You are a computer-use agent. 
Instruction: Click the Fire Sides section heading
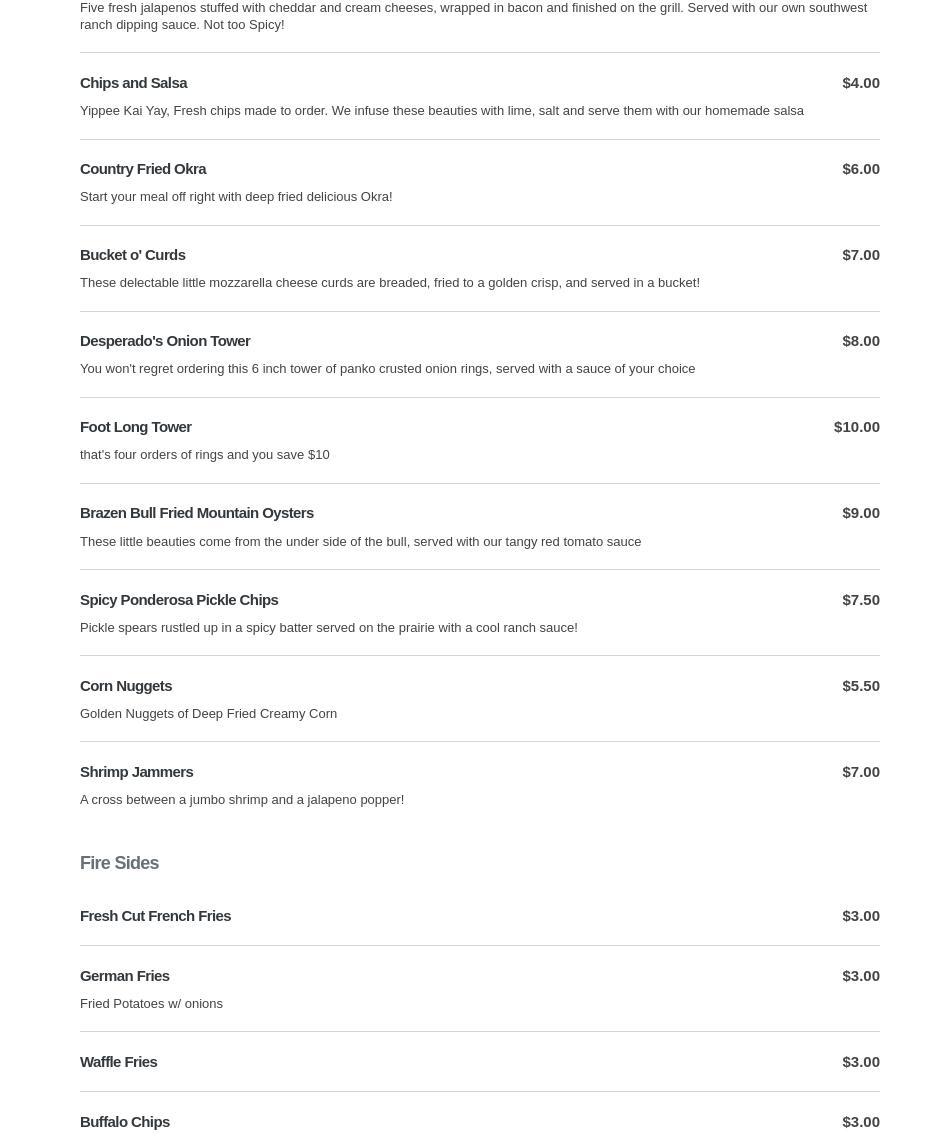pyautogui.click(x=119, y=863)
